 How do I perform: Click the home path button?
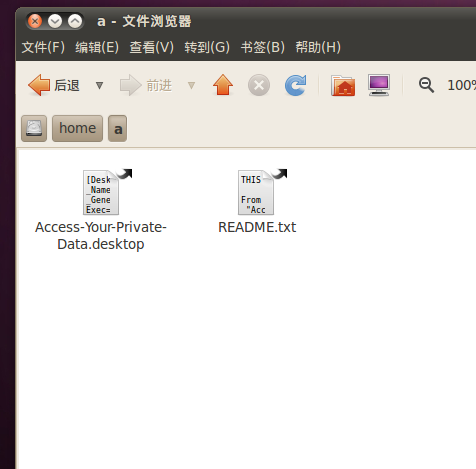click(x=77, y=128)
